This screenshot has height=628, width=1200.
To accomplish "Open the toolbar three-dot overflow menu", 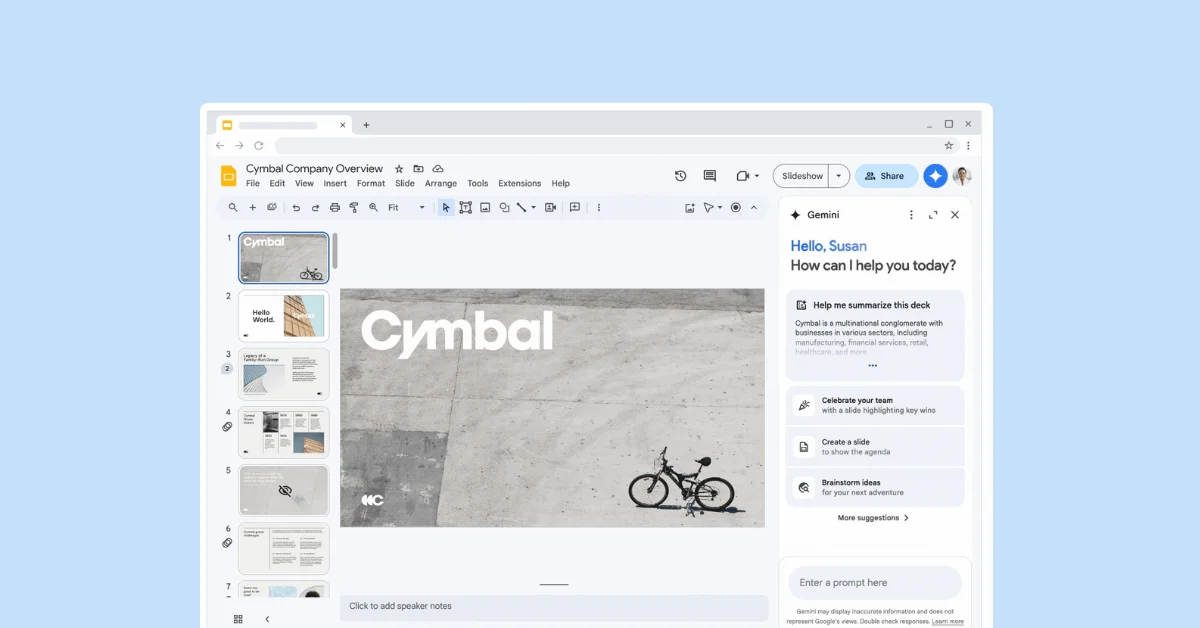I will coord(599,208).
